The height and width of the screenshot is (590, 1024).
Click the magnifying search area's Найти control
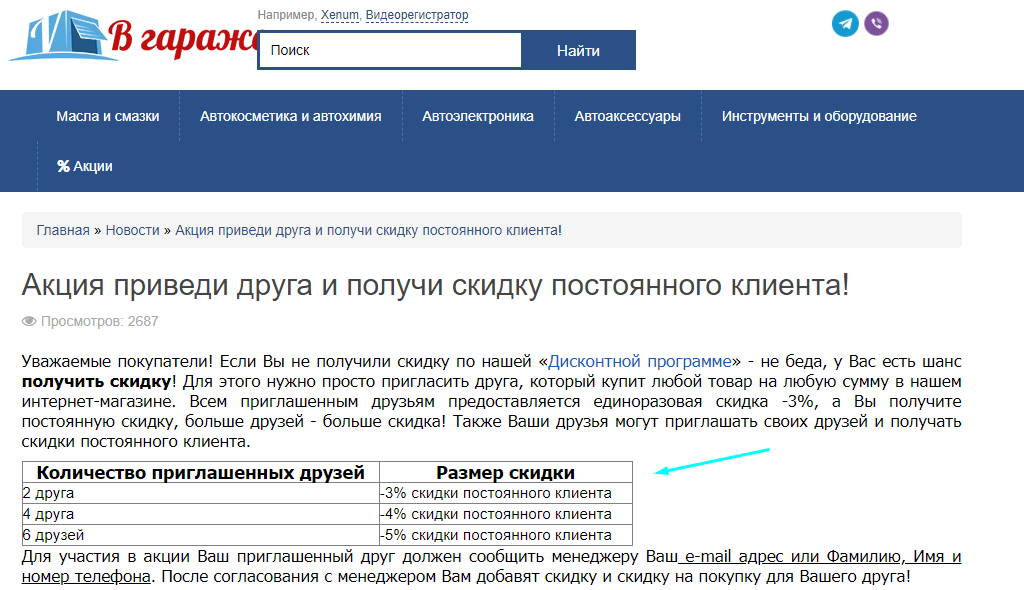click(578, 49)
